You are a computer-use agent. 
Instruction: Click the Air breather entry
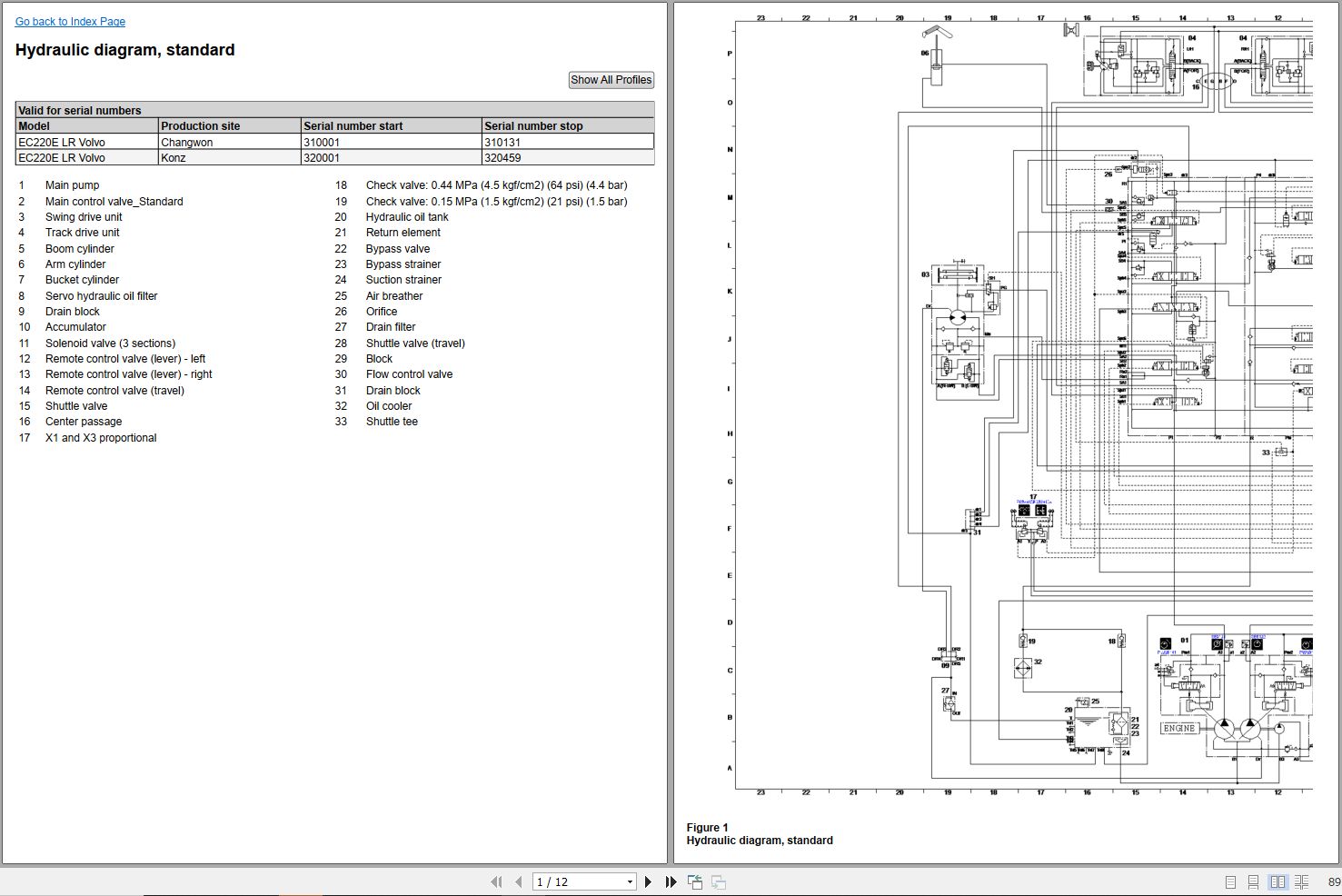(x=394, y=296)
